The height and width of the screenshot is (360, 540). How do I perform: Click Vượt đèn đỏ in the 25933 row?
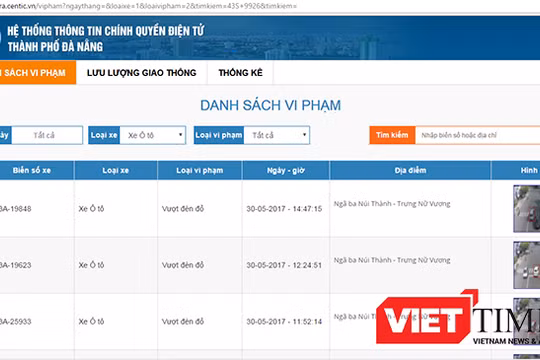[183, 322]
